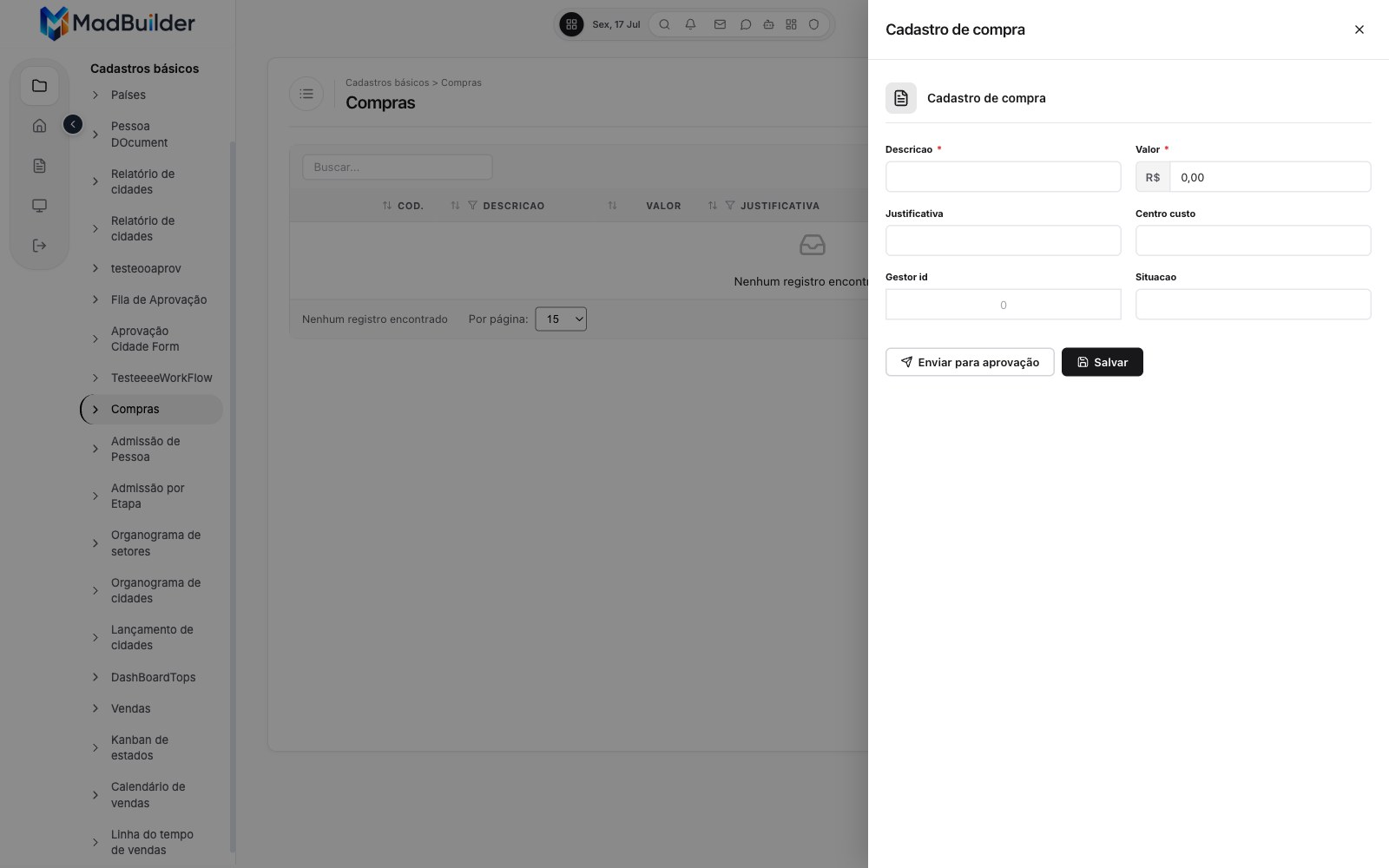Click sort arrows left of JUSTIFICATIVA column
Viewport: 1389px width, 868px height.
pos(713,206)
